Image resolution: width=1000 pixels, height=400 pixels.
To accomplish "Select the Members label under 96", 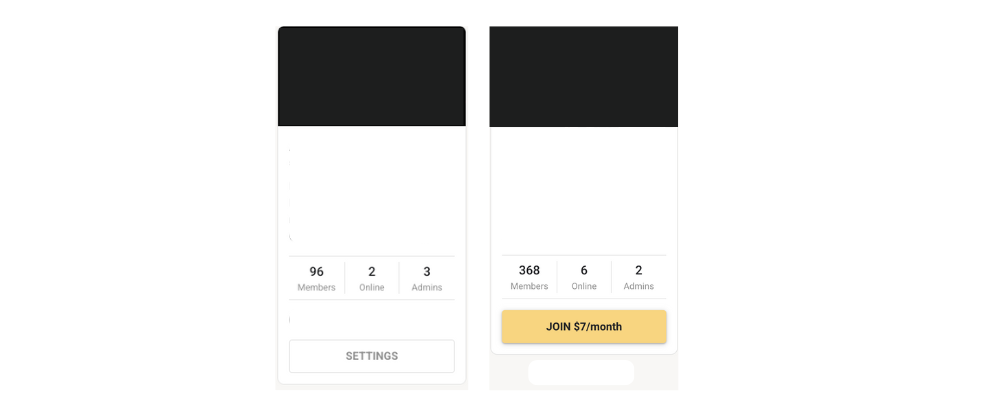I will [x=316, y=288].
